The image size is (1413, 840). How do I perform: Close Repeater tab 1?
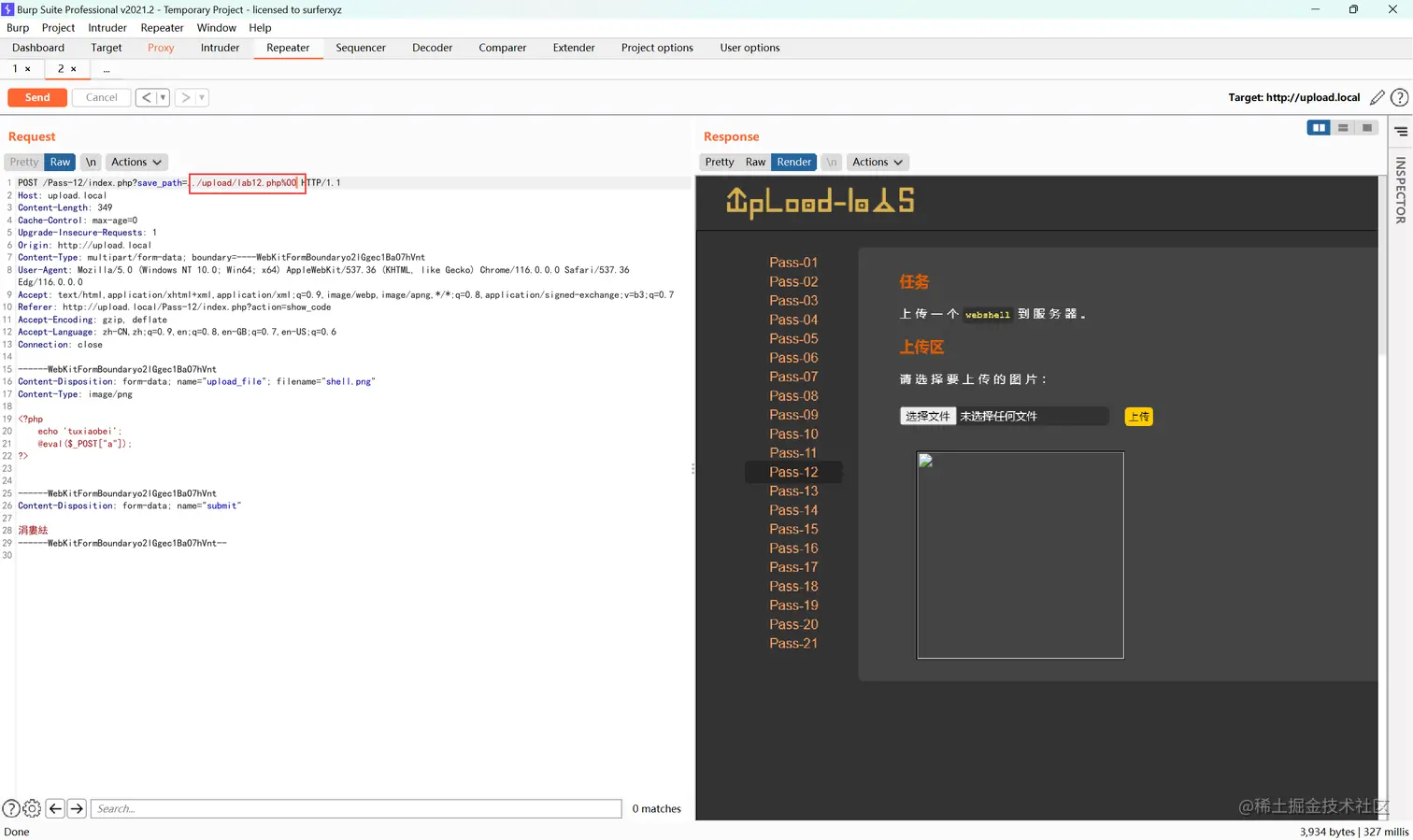[28, 69]
